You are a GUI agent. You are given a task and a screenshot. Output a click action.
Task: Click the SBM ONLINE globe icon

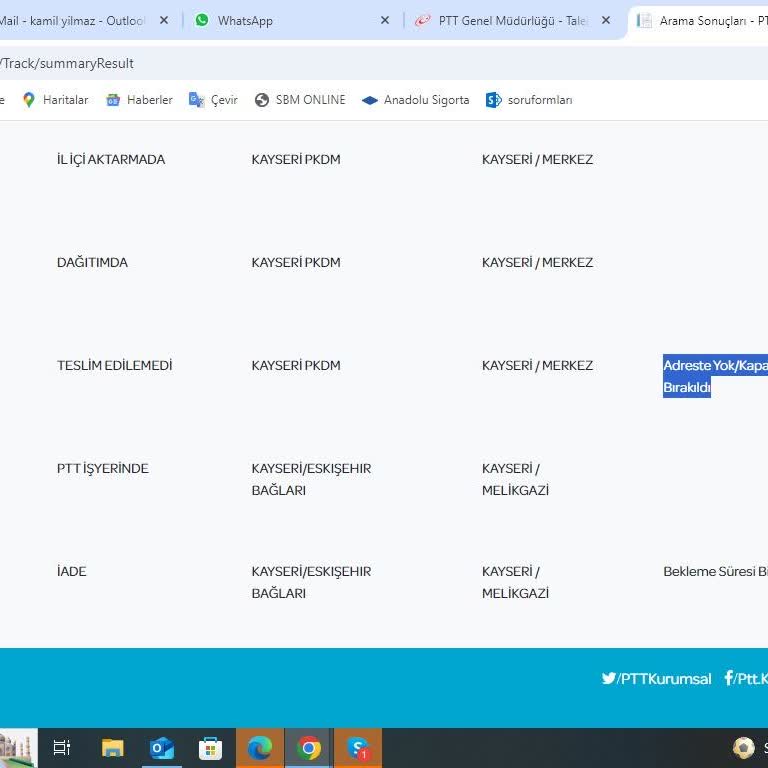(262, 100)
